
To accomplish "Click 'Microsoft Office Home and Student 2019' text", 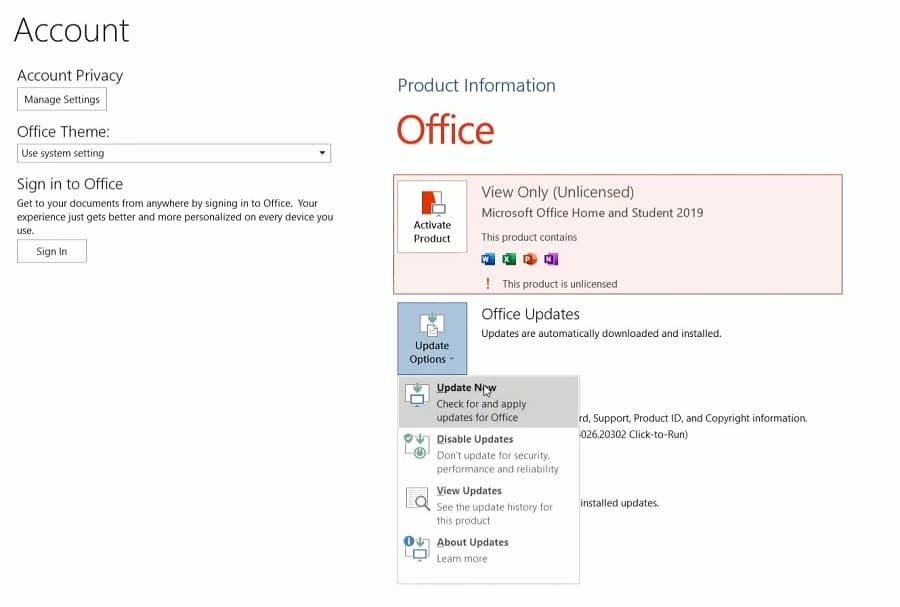I will point(592,213).
